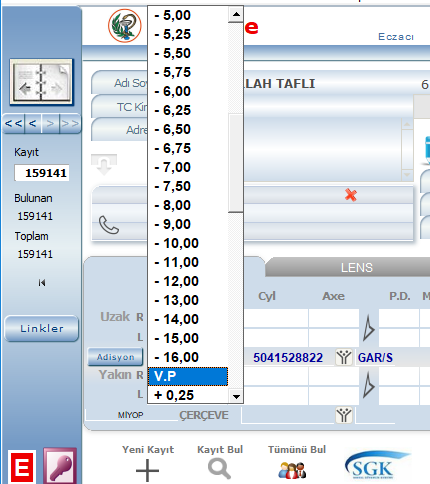Click the dropdown list scroll-down arrow
Image resolution: width=430 pixels, height=484 pixels.
click(236, 396)
